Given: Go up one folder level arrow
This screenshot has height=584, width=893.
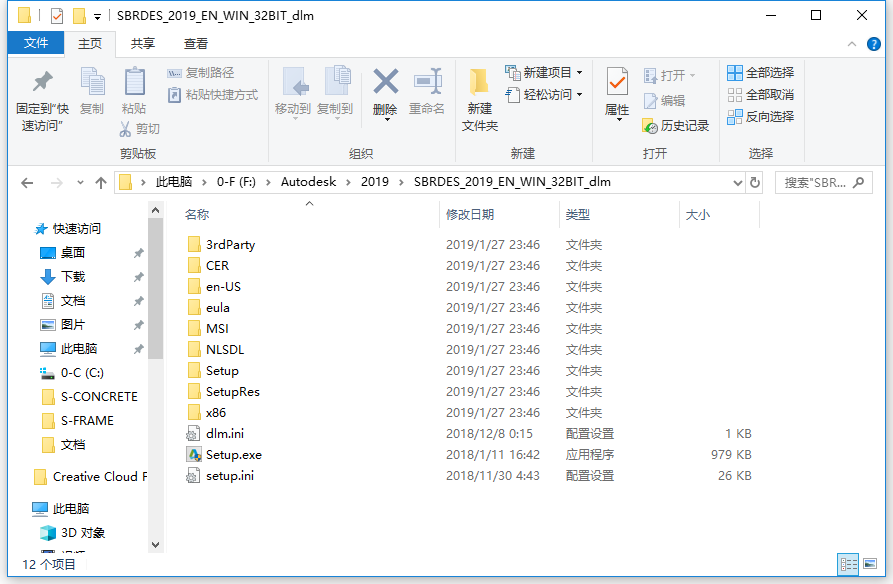Looking at the screenshot, I should point(101,183).
